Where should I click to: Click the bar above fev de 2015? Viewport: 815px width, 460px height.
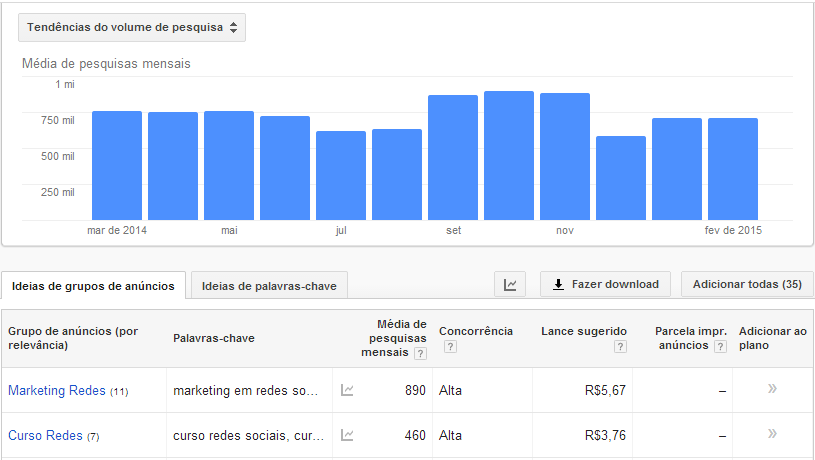(x=733, y=168)
